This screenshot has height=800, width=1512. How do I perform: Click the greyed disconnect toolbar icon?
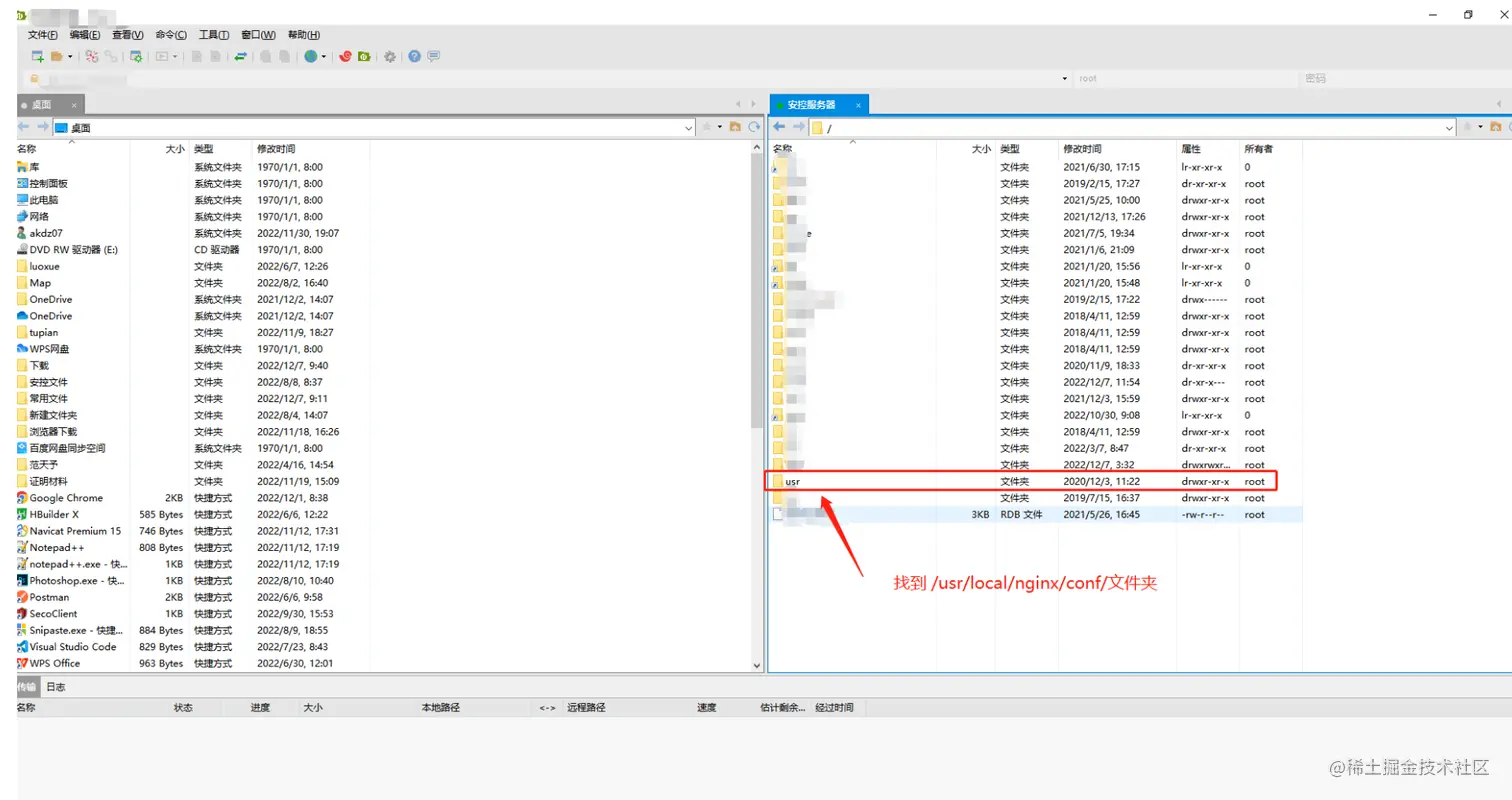click(112, 57)
